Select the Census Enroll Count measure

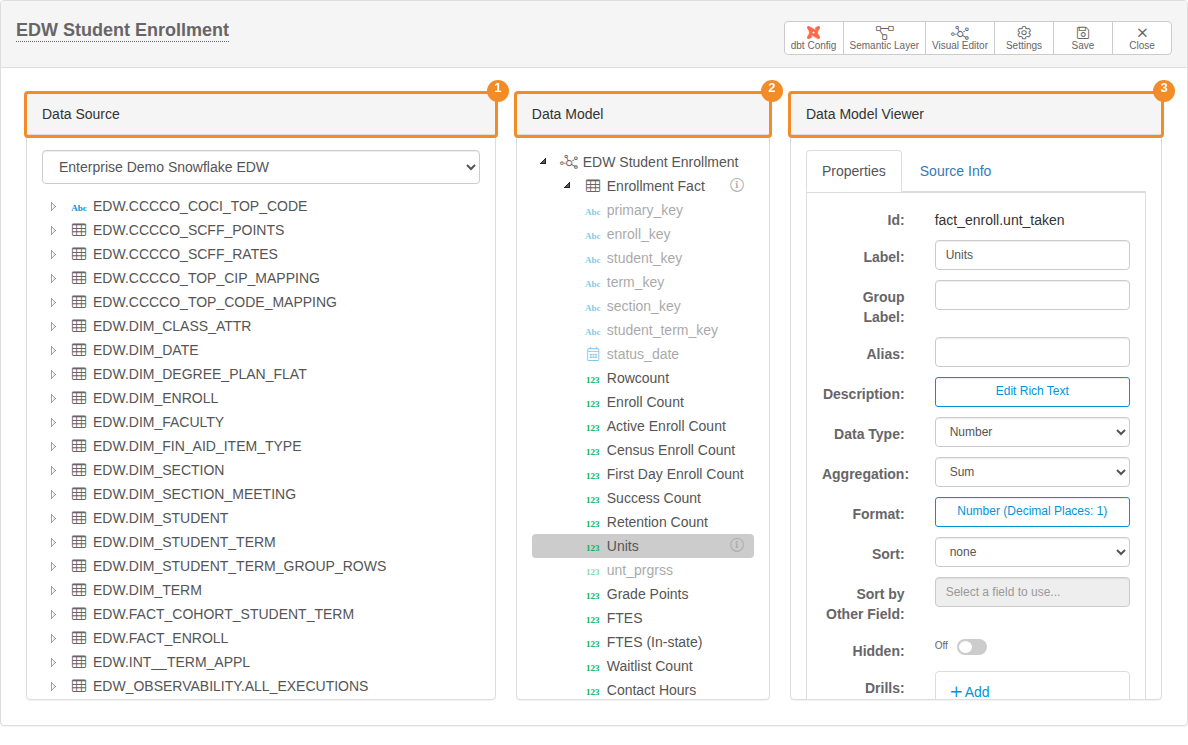(671, 450)
